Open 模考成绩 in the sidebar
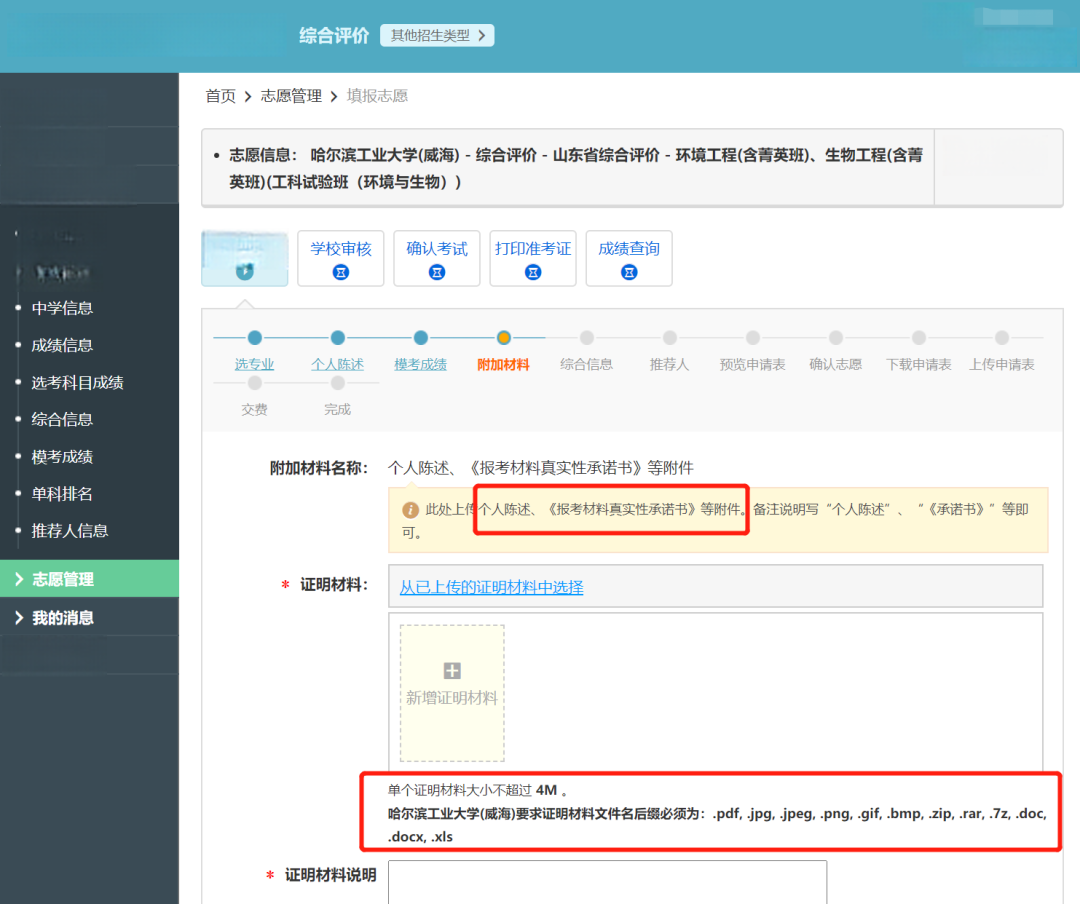This screenshot has height=904, width=1080. pos(62,456)
